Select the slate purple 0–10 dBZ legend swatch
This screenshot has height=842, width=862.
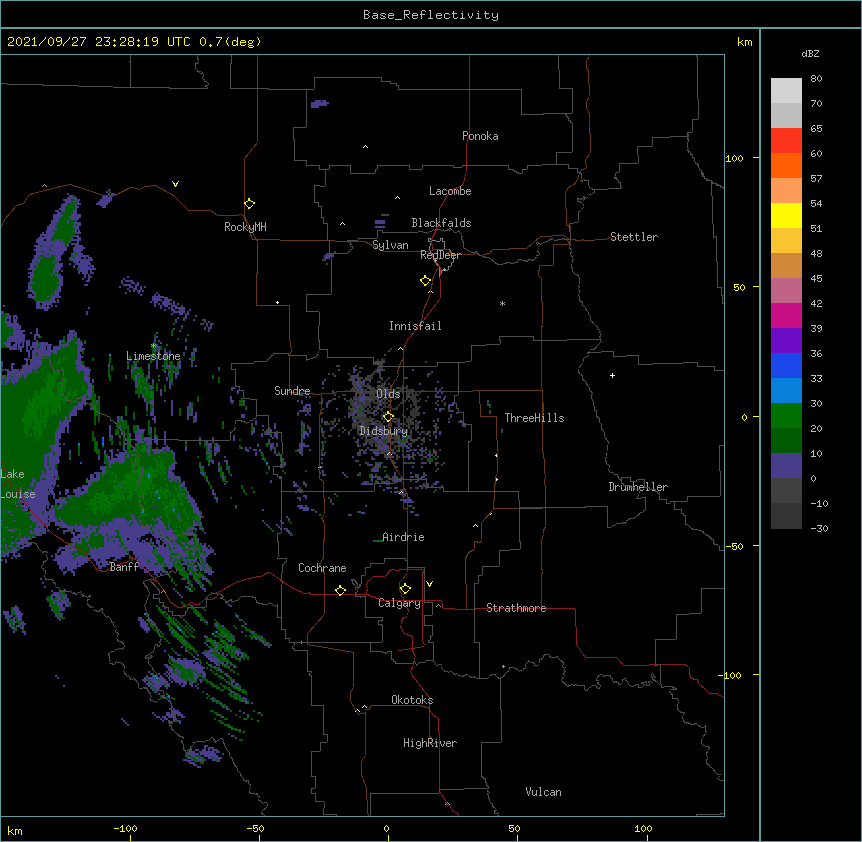pos(786,466)
